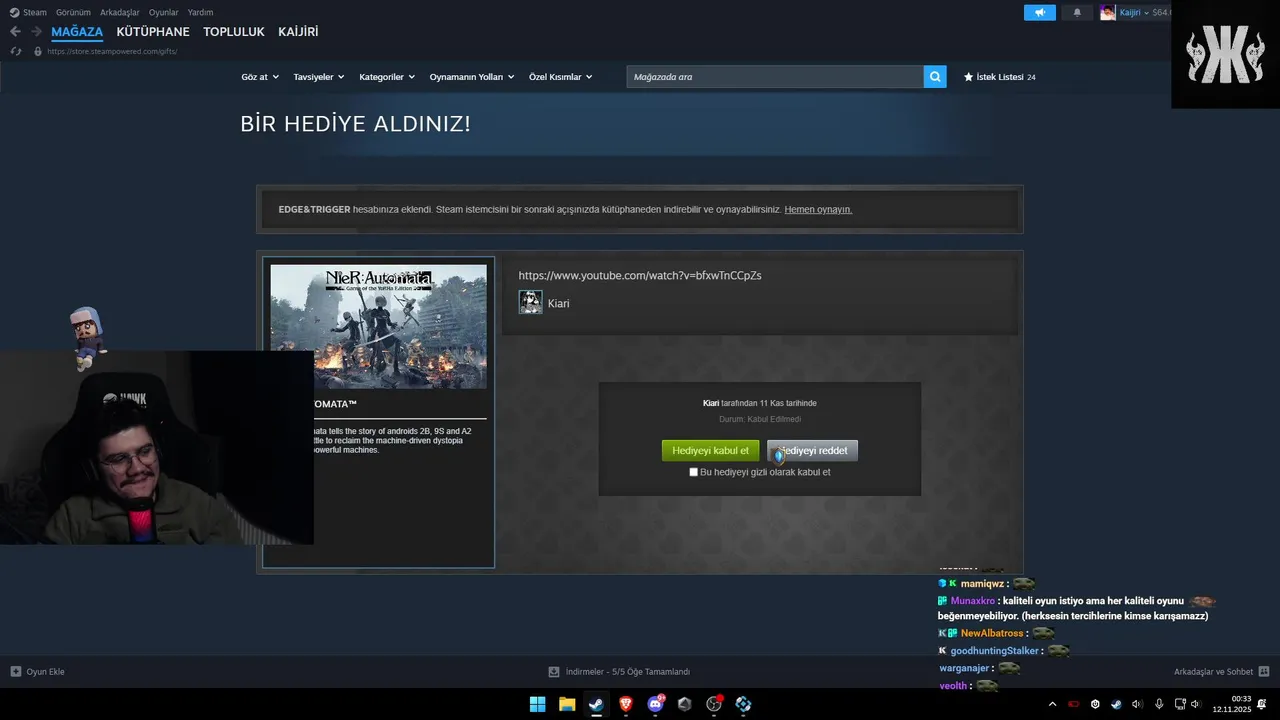
Task: Open the Oyunlar menu
Action: [x=164, y=12]
